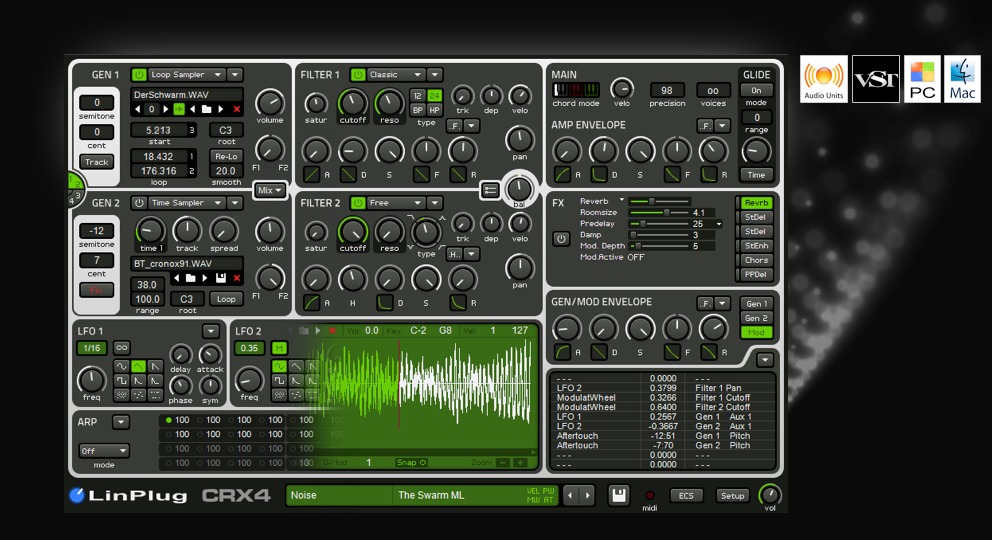Open the ECS button
The width and height of the screenshot is (992, 540).
click(x=686, y=496)
